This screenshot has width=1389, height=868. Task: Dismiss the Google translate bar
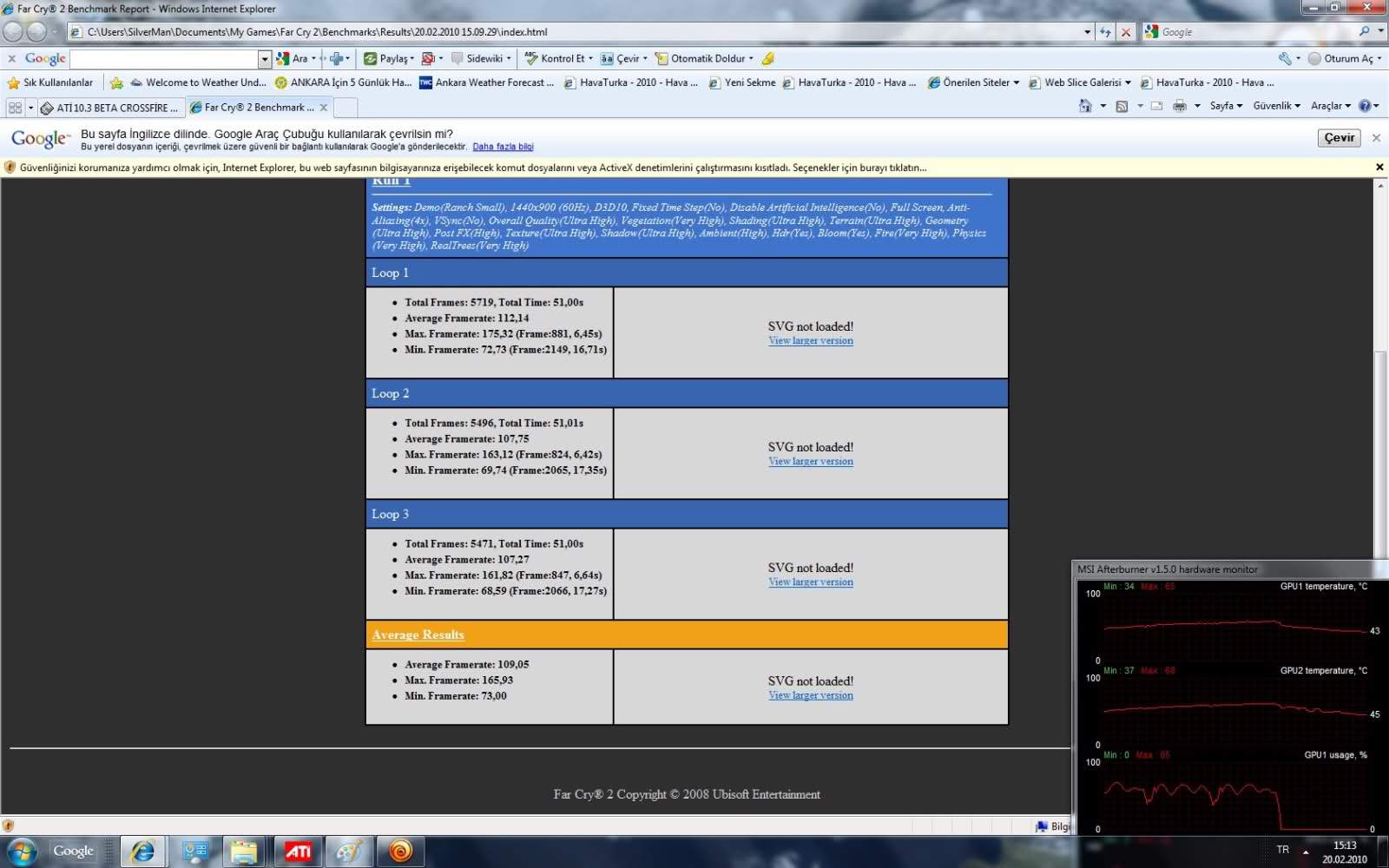click(x=1376, y=138)
